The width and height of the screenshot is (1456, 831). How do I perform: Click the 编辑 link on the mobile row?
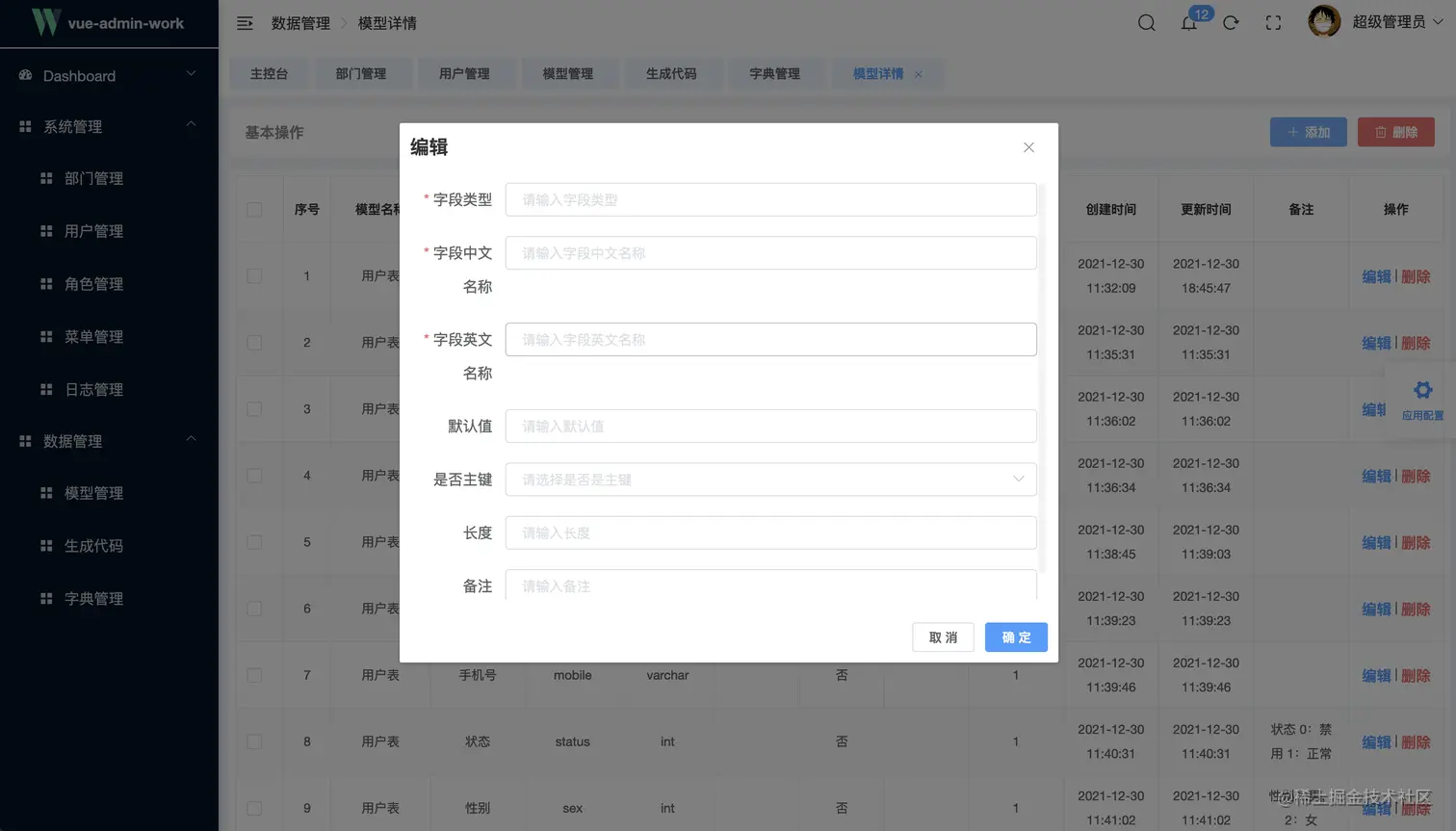tap(1376, 675)
